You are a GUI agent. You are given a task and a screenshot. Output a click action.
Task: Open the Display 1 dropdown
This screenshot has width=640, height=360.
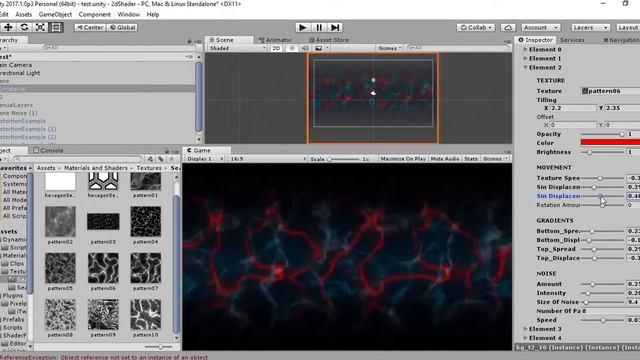(x=205, y=159)
